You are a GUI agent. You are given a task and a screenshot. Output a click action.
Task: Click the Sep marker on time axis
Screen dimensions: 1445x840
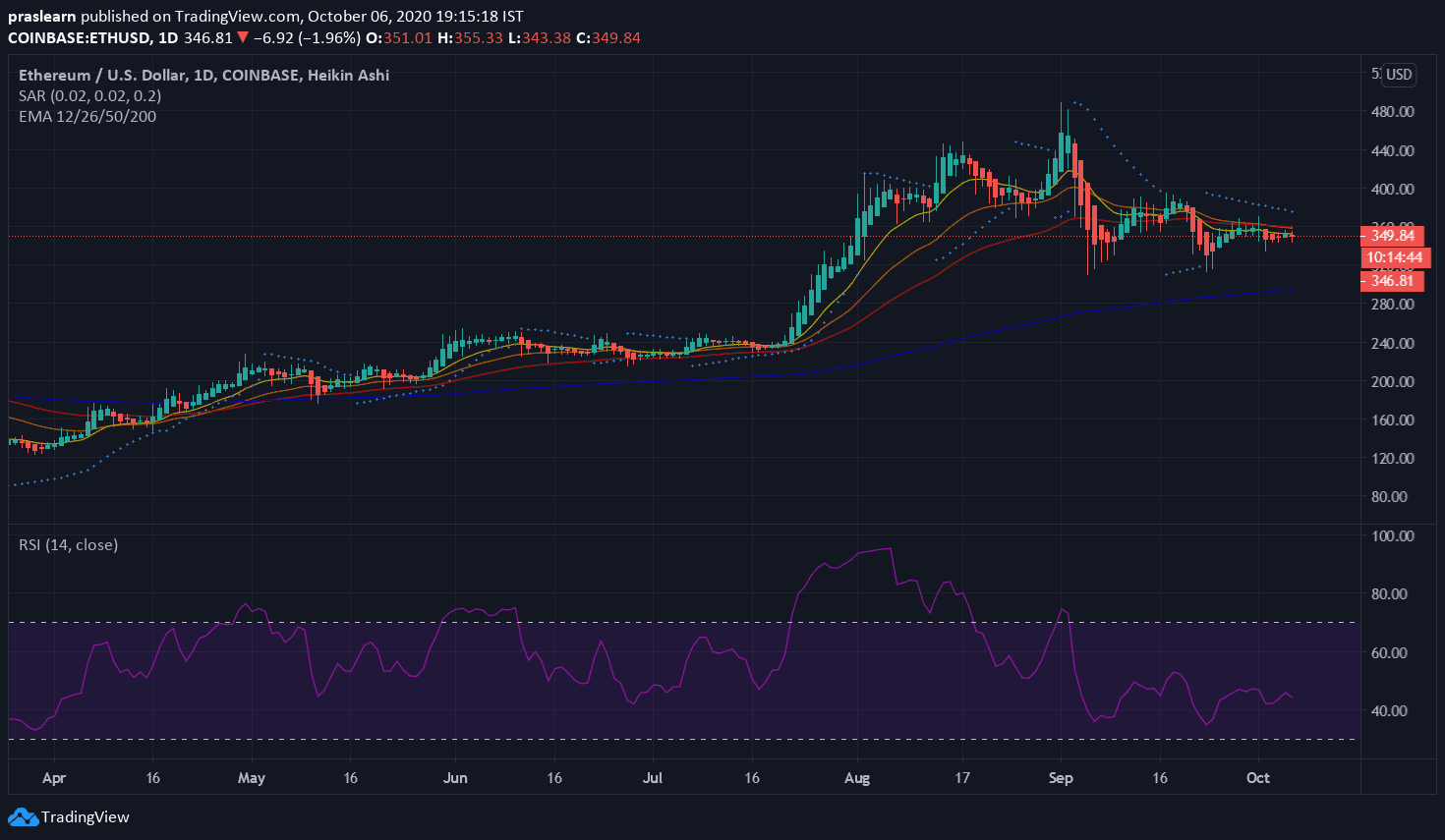click(x=1061, y=778)
